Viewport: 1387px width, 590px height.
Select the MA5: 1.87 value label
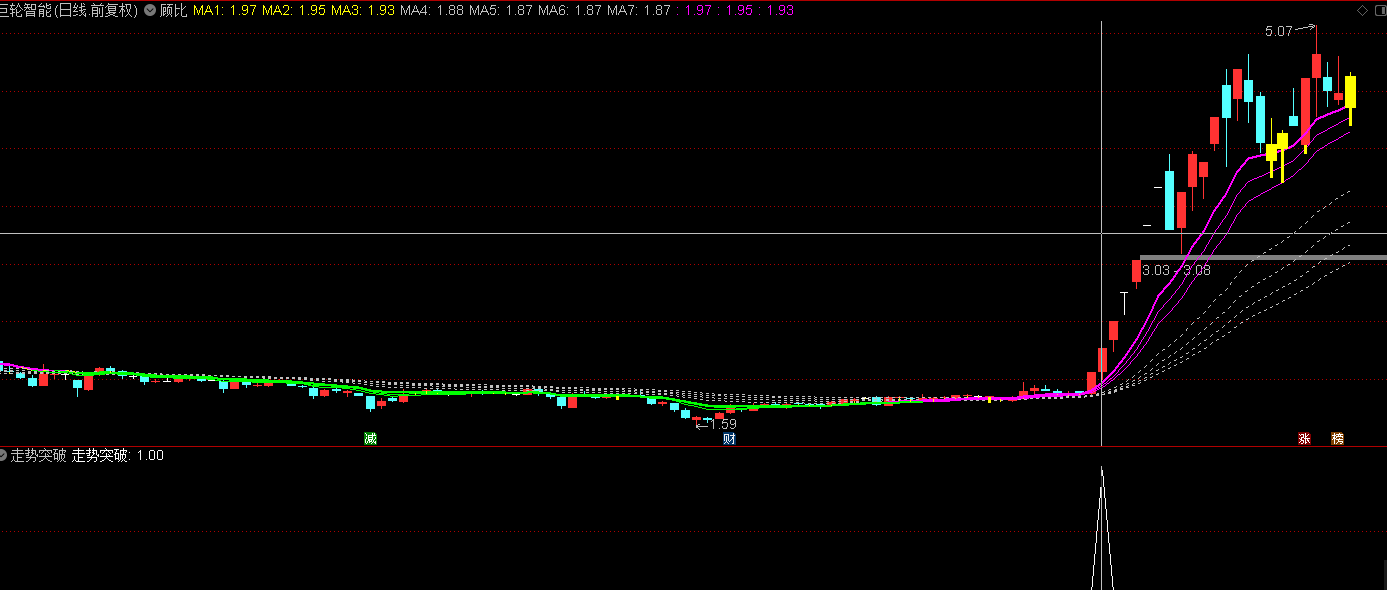coord(501,10)
